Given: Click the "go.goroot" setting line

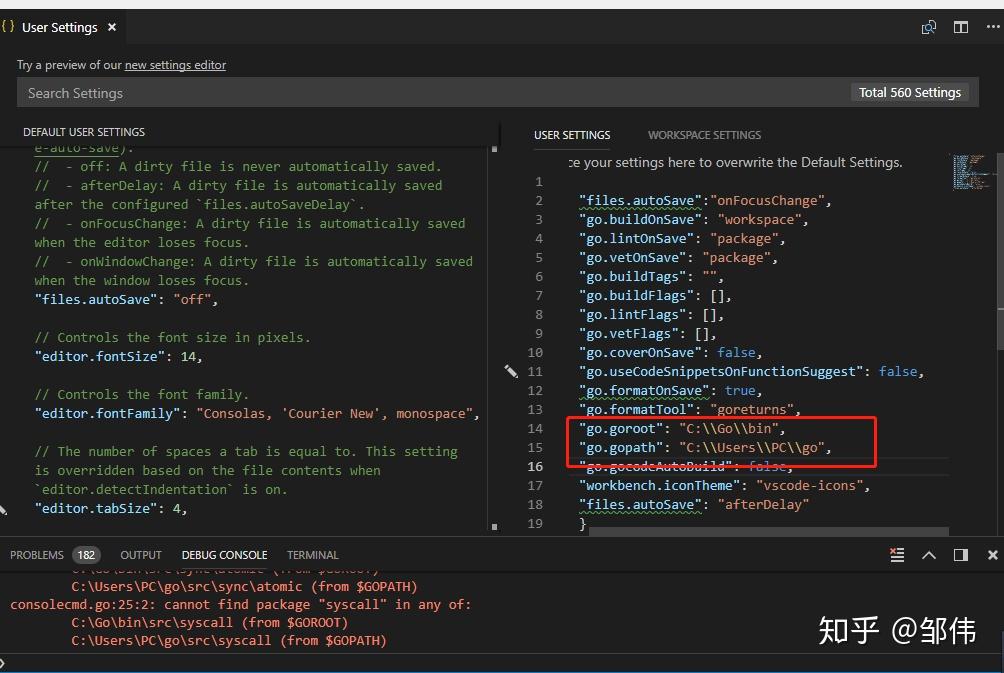Looking at the screenshot, I should click(682, 428).
